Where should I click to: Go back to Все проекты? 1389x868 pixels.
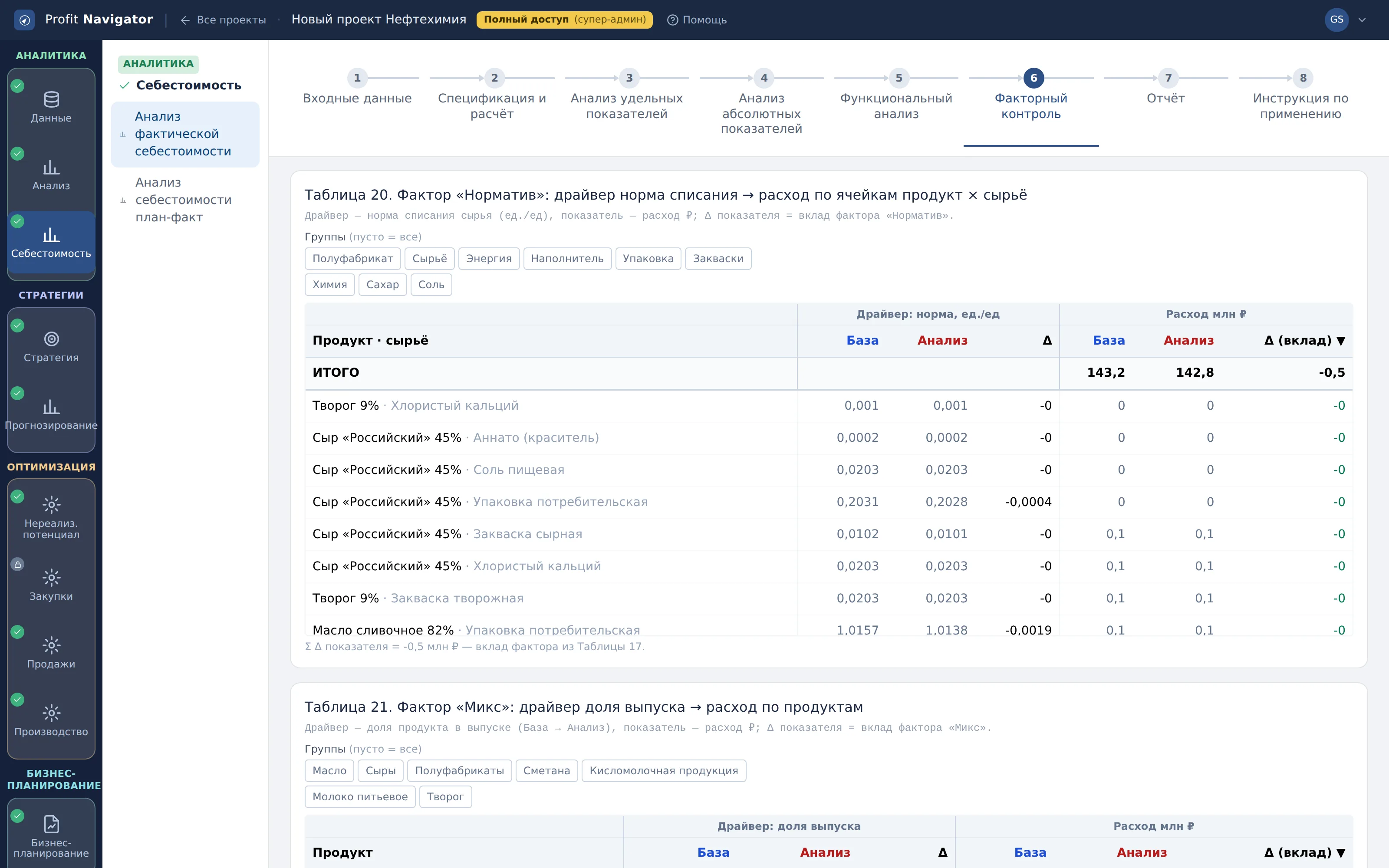(x=223, y=20)
